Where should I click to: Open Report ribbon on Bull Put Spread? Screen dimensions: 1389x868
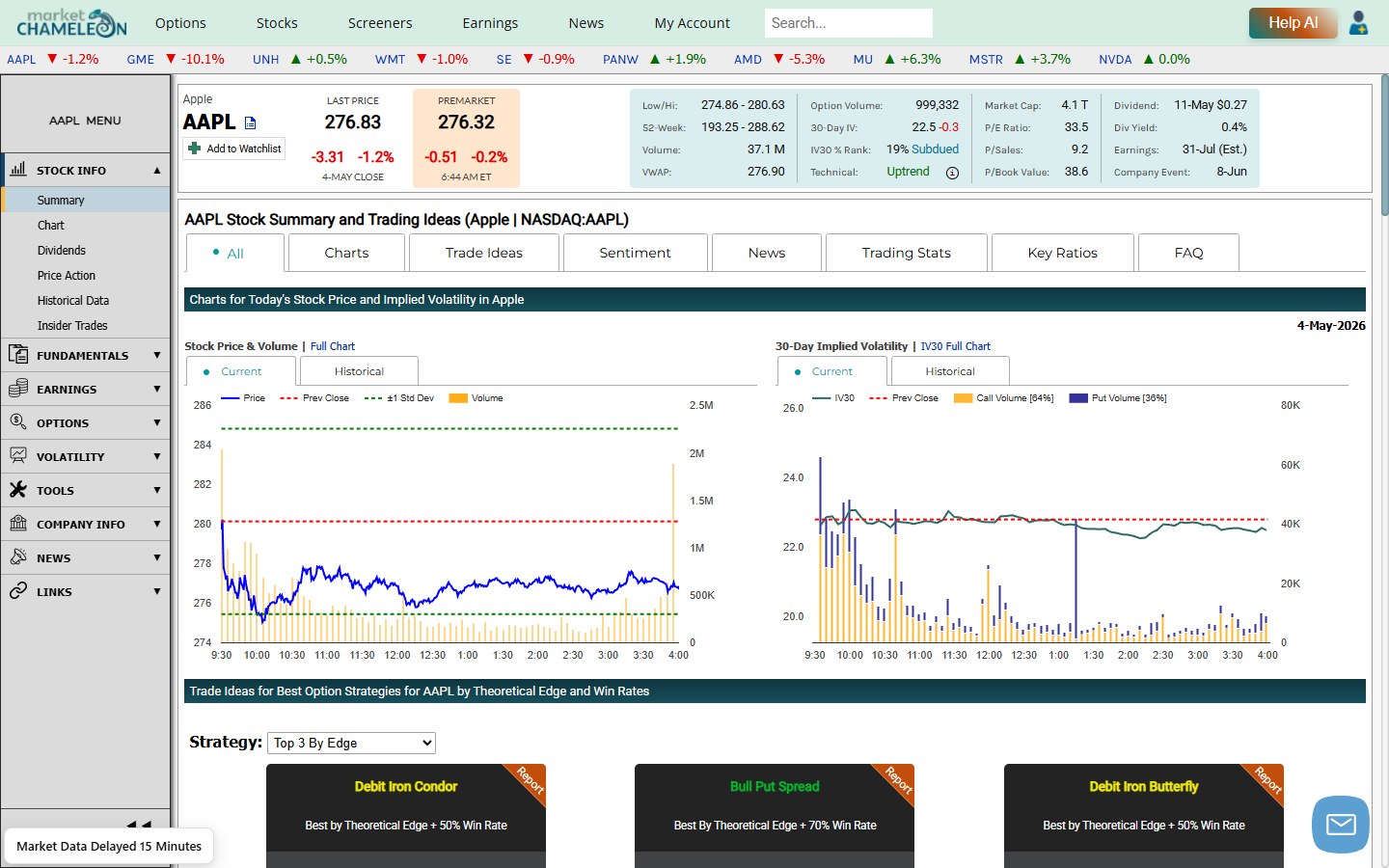pyautogui.click(x=897, y=781)
